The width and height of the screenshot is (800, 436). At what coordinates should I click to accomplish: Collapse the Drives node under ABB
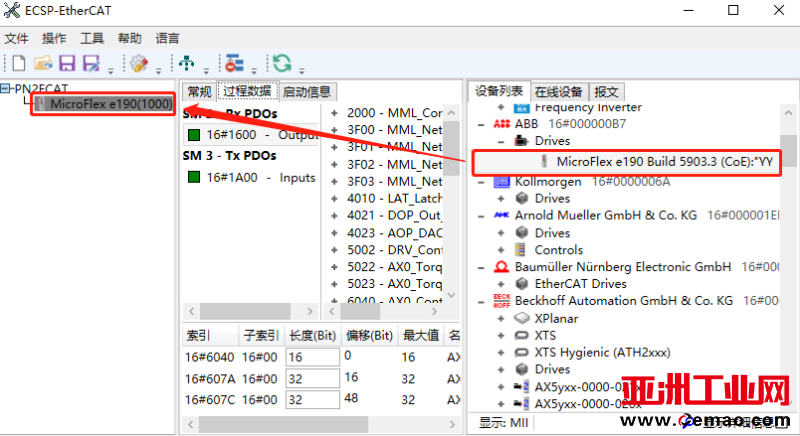[x=501, y=141]
